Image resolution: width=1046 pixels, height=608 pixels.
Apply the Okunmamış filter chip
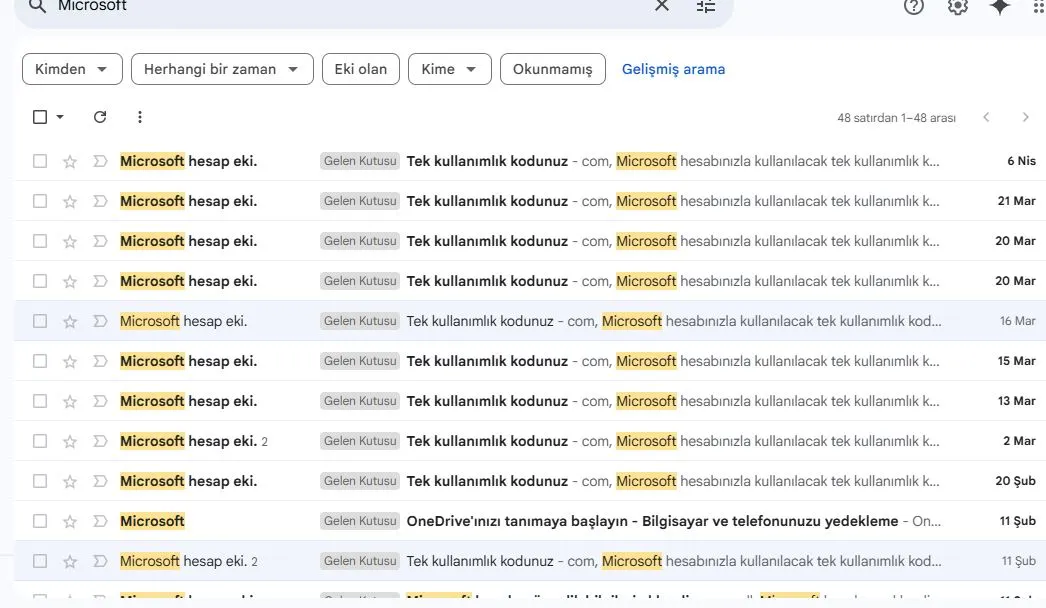(x=553, y=69)
